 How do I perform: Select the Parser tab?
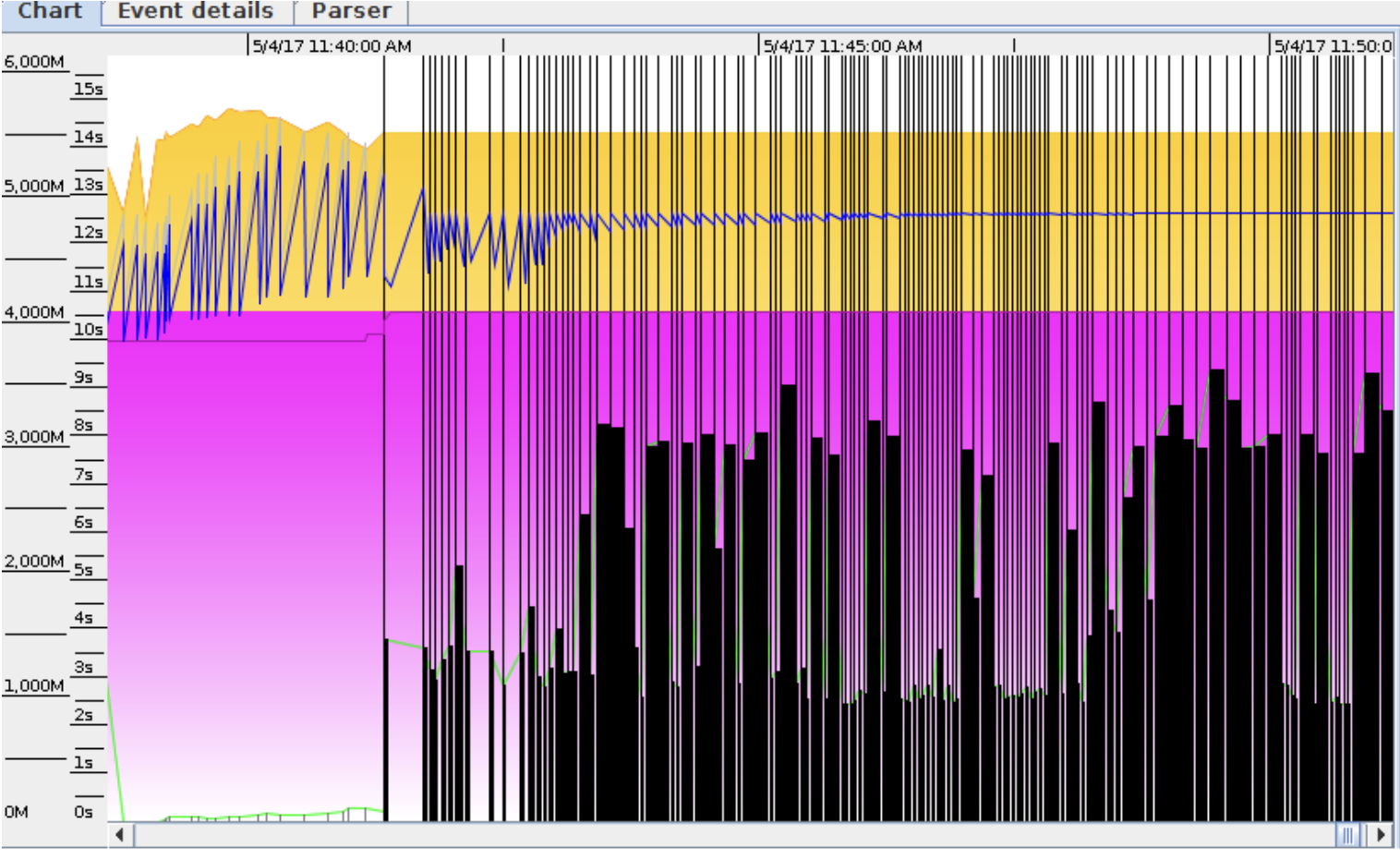click(x=351, y=11)
